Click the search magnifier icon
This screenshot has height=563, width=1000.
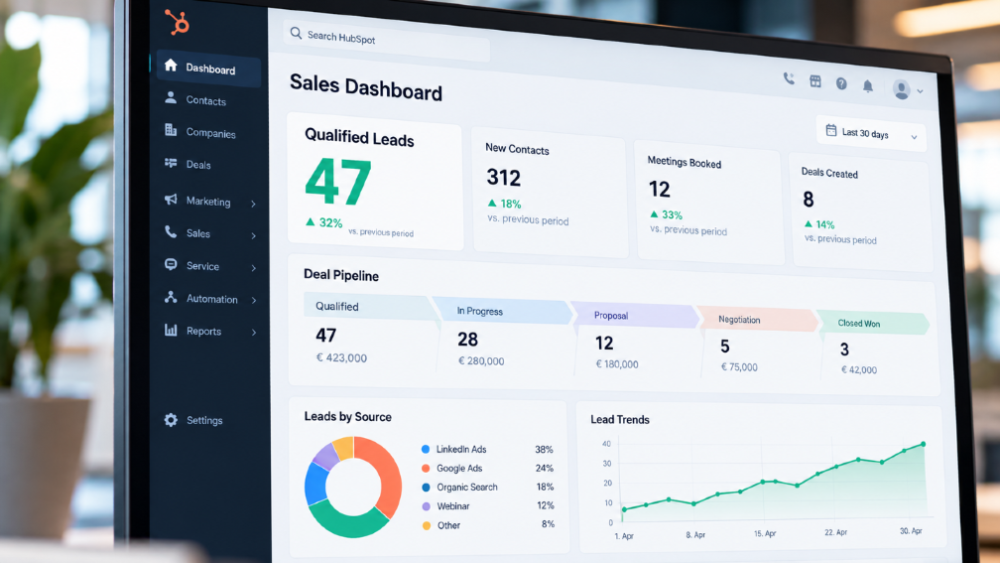tap(296, 33)
